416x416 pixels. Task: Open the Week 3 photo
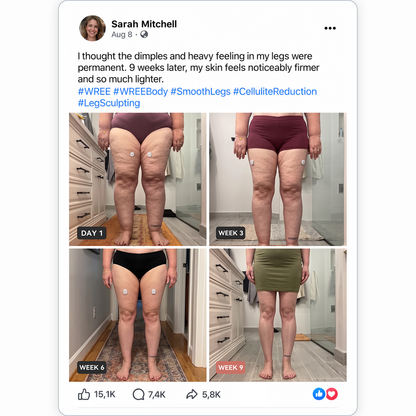coord(278,179)
